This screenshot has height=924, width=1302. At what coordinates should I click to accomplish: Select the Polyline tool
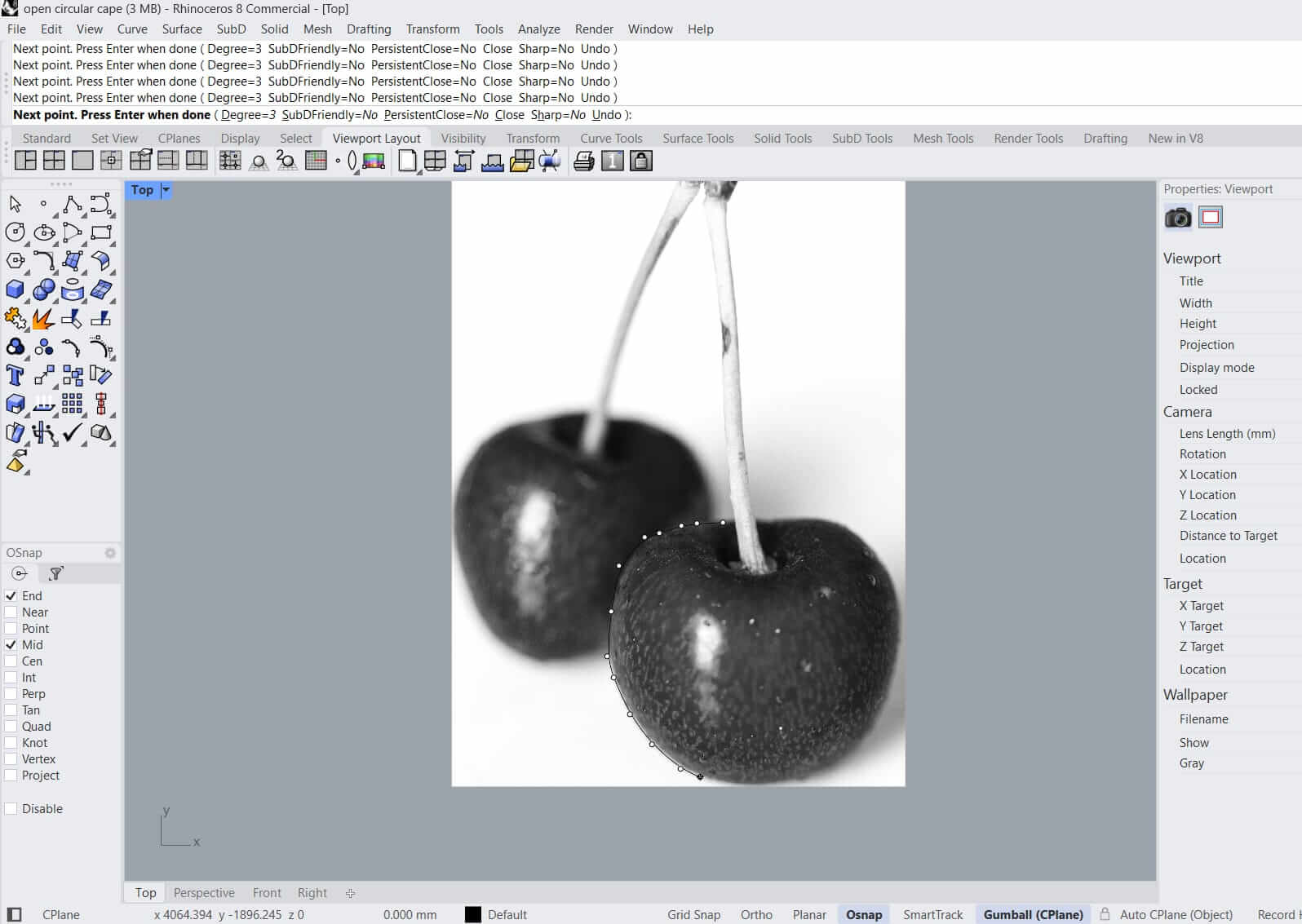[72, 204]
